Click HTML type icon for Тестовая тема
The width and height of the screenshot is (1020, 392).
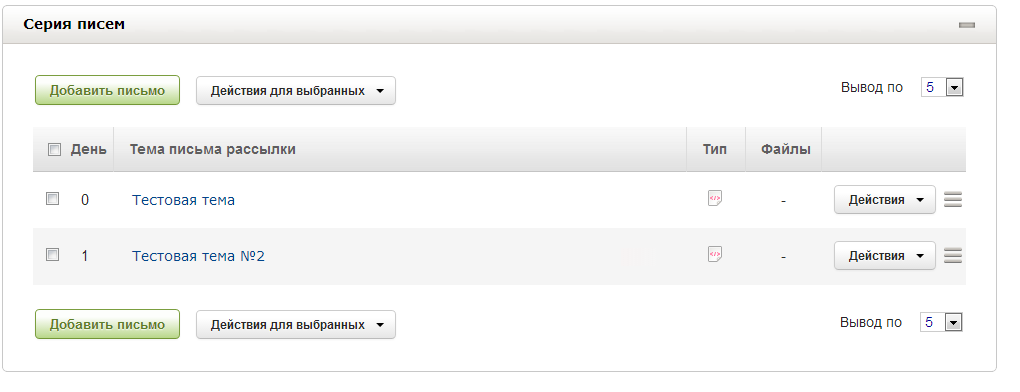coord(715,198)
